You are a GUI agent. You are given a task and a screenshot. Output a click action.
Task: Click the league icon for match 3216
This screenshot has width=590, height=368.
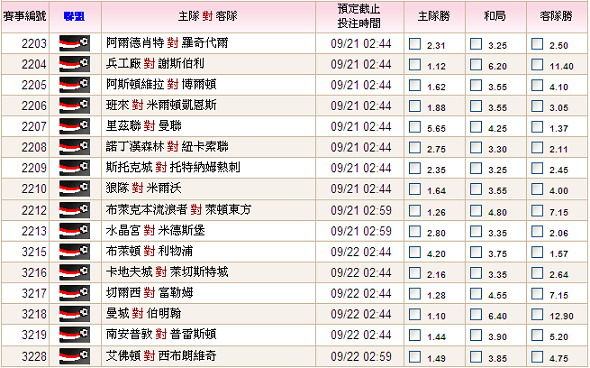click(x=74, y=272)
